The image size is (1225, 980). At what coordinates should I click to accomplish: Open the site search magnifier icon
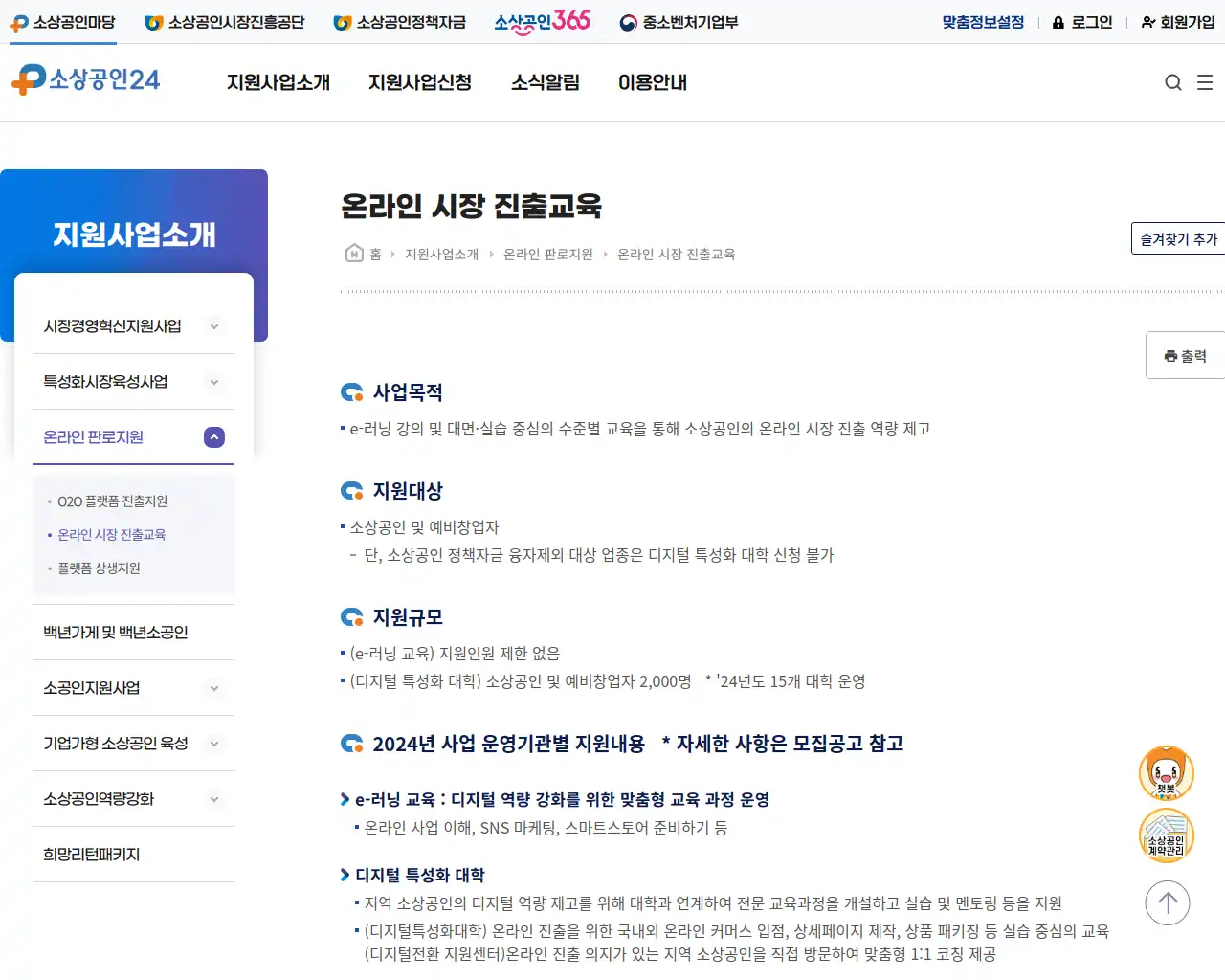[x=1173, y=82]
